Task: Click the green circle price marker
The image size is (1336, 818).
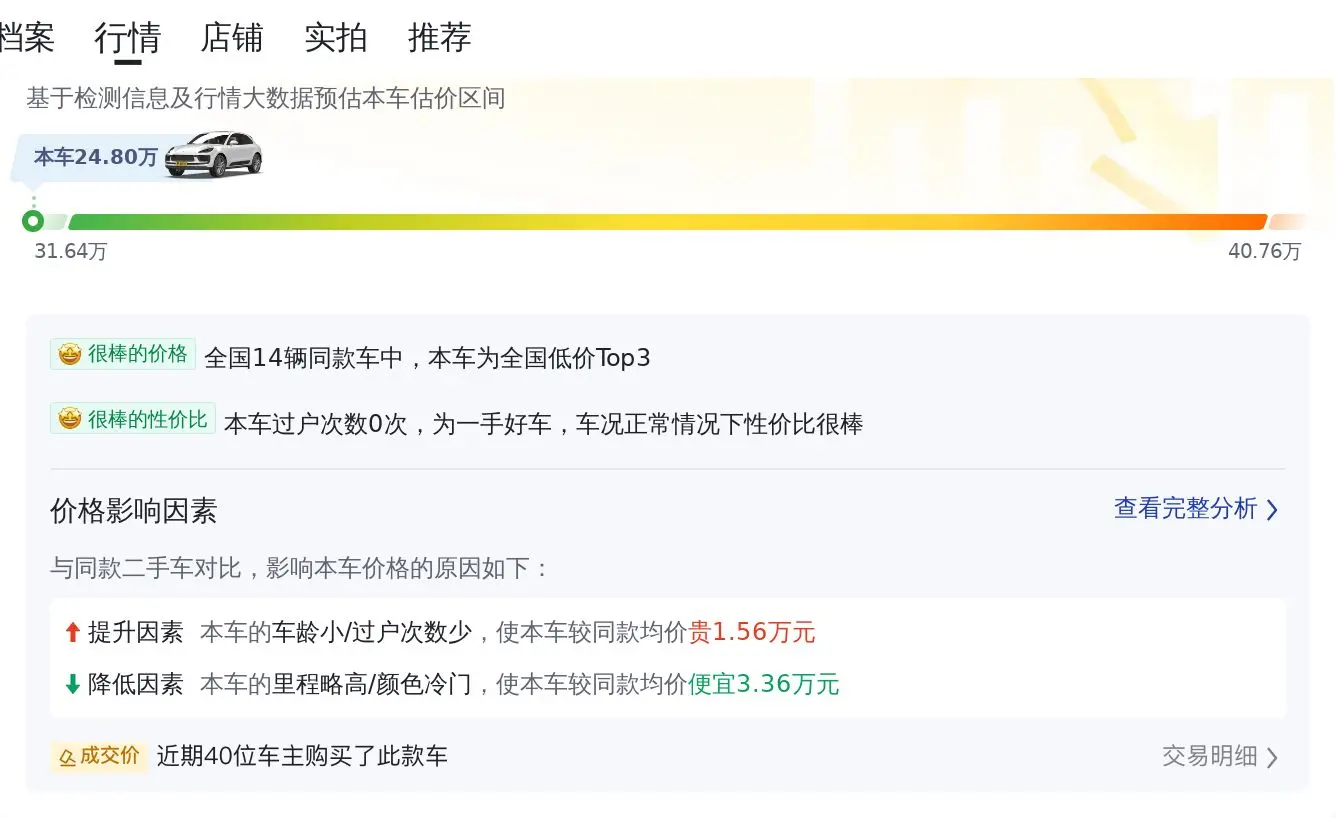Action: pyautogui.click(x=33, y=221)
